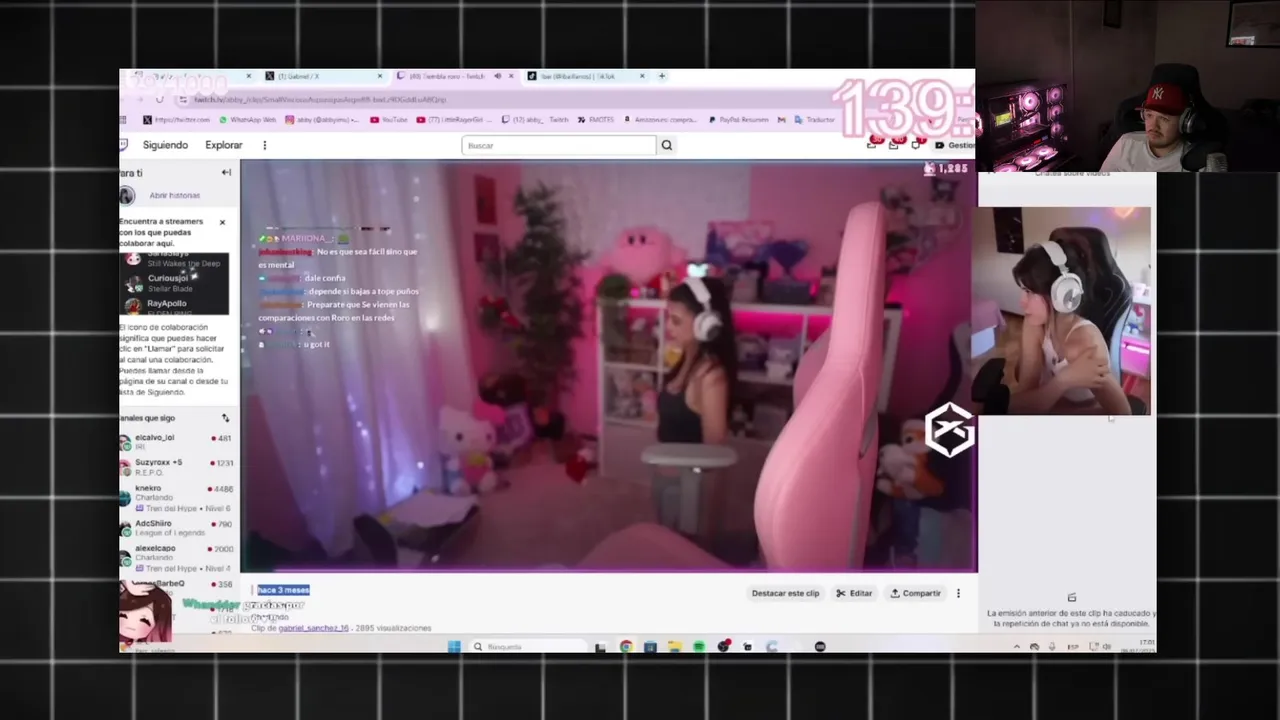Open the EMOTES bookmark

[596, 120]
